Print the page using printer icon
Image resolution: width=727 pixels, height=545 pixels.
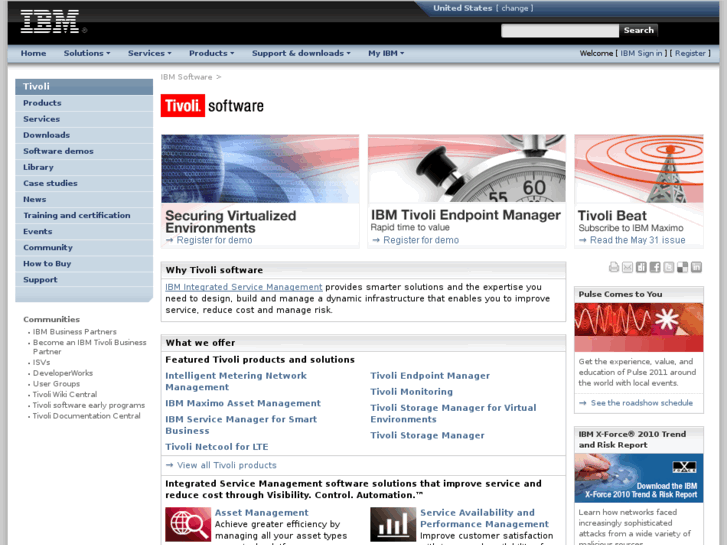tap(614, 267)
